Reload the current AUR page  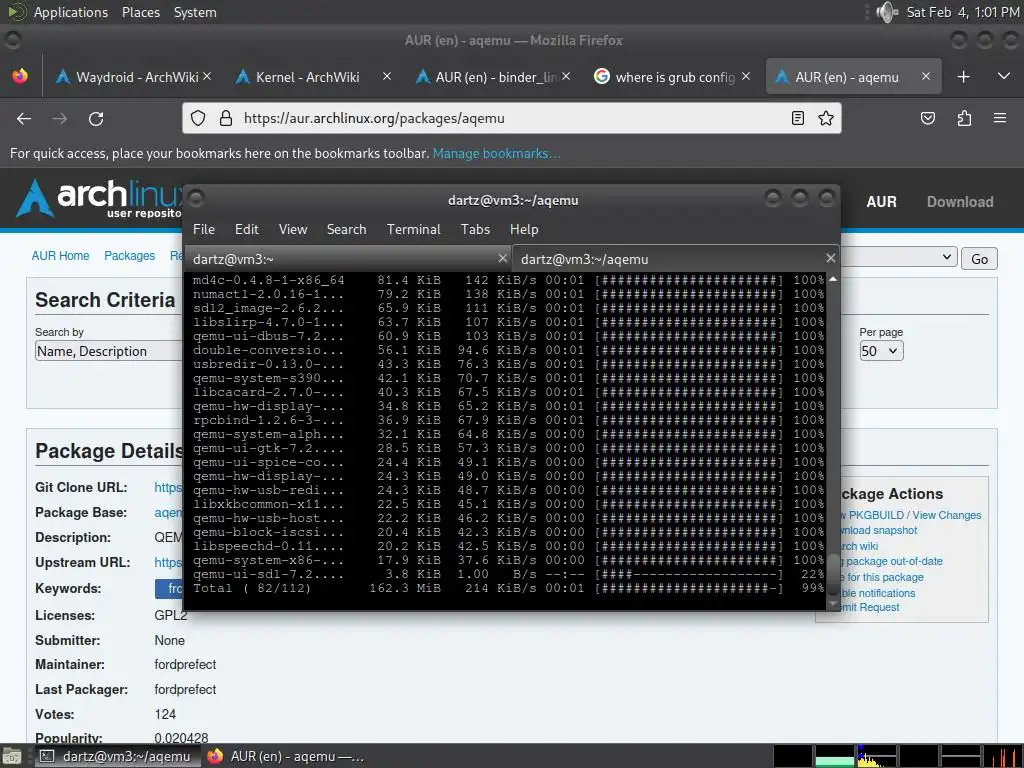pos(96,119)
